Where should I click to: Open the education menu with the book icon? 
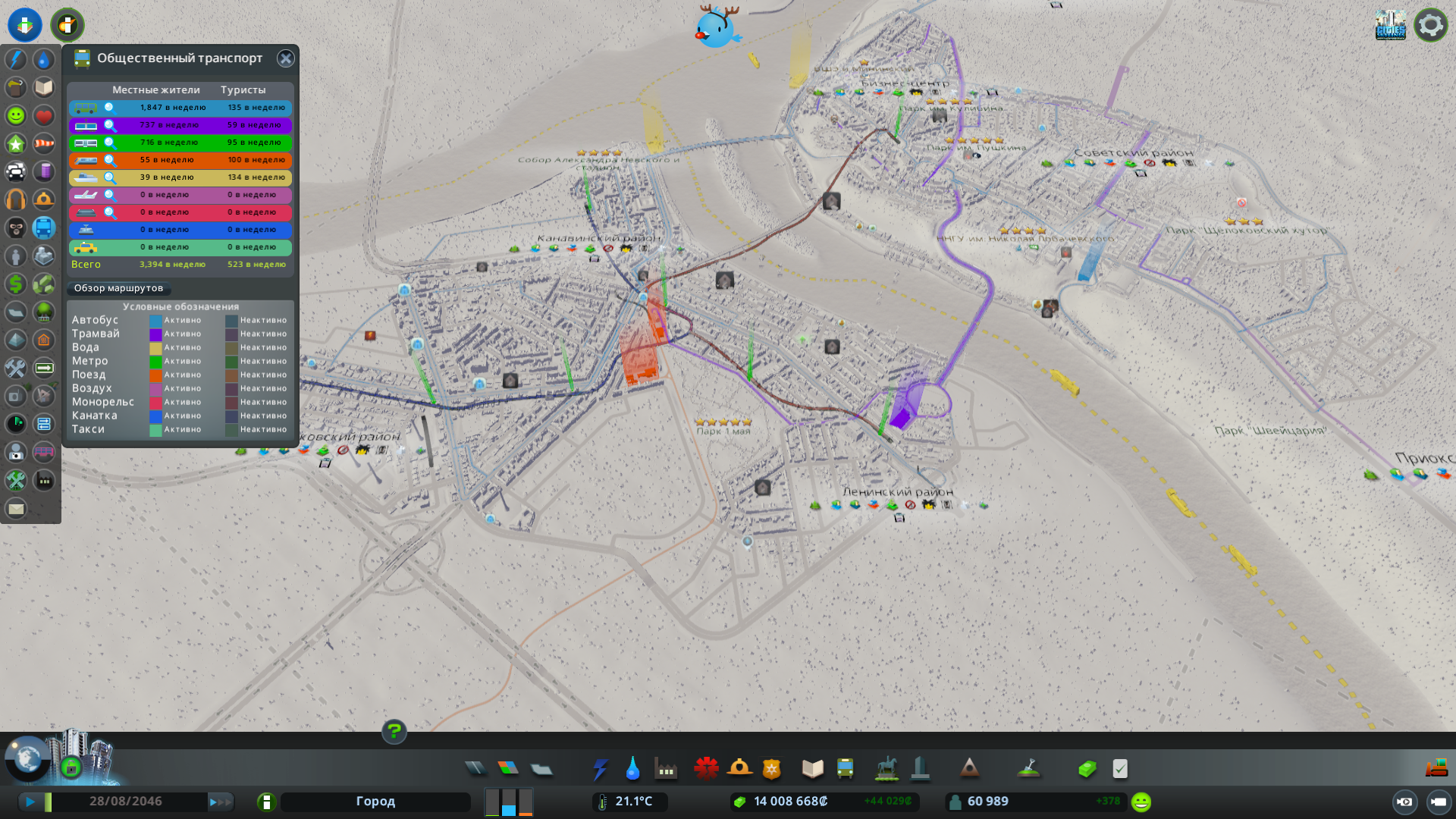[812, 768]
